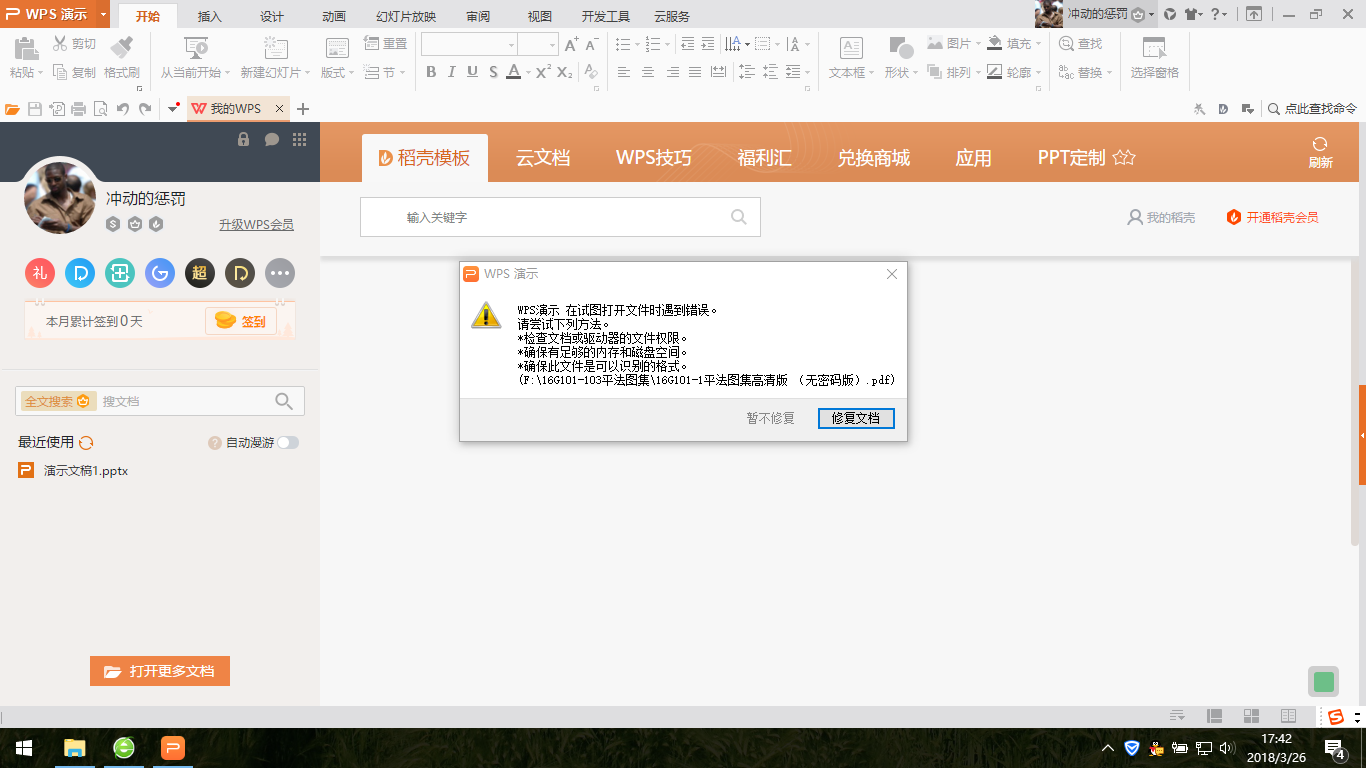Click the Cut scissors tool
Viewport: 1366px width, 768px height.
pos(60,44)
